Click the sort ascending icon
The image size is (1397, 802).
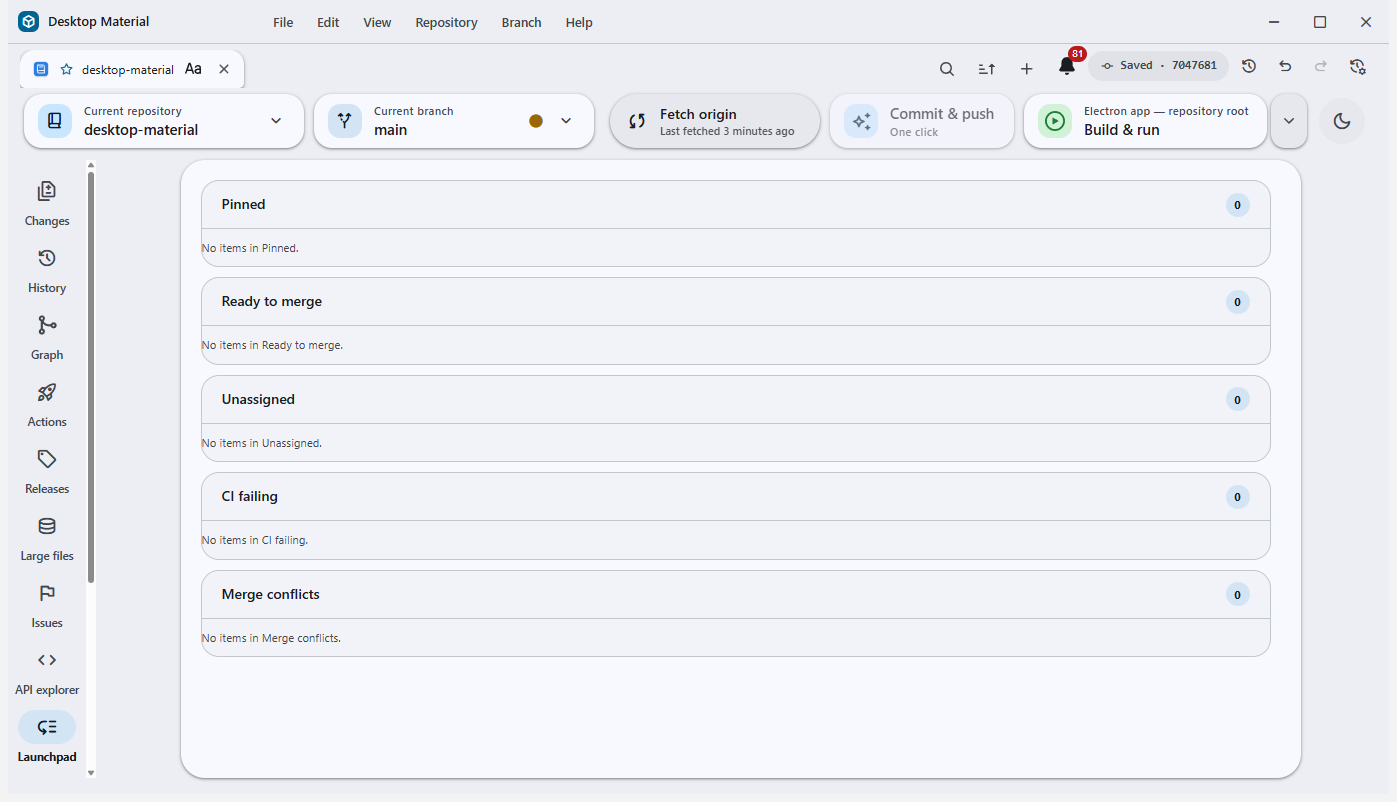pyautogui.click(x=986, y=69)
